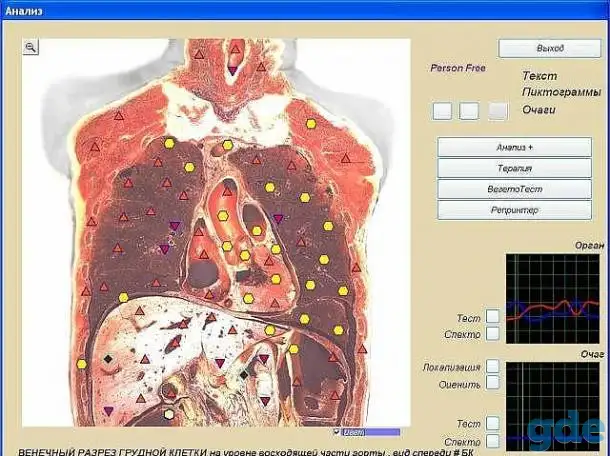The width and height of the screenshot is (610, 456).
Task: Select the Текст label
Action: (539, 76)
